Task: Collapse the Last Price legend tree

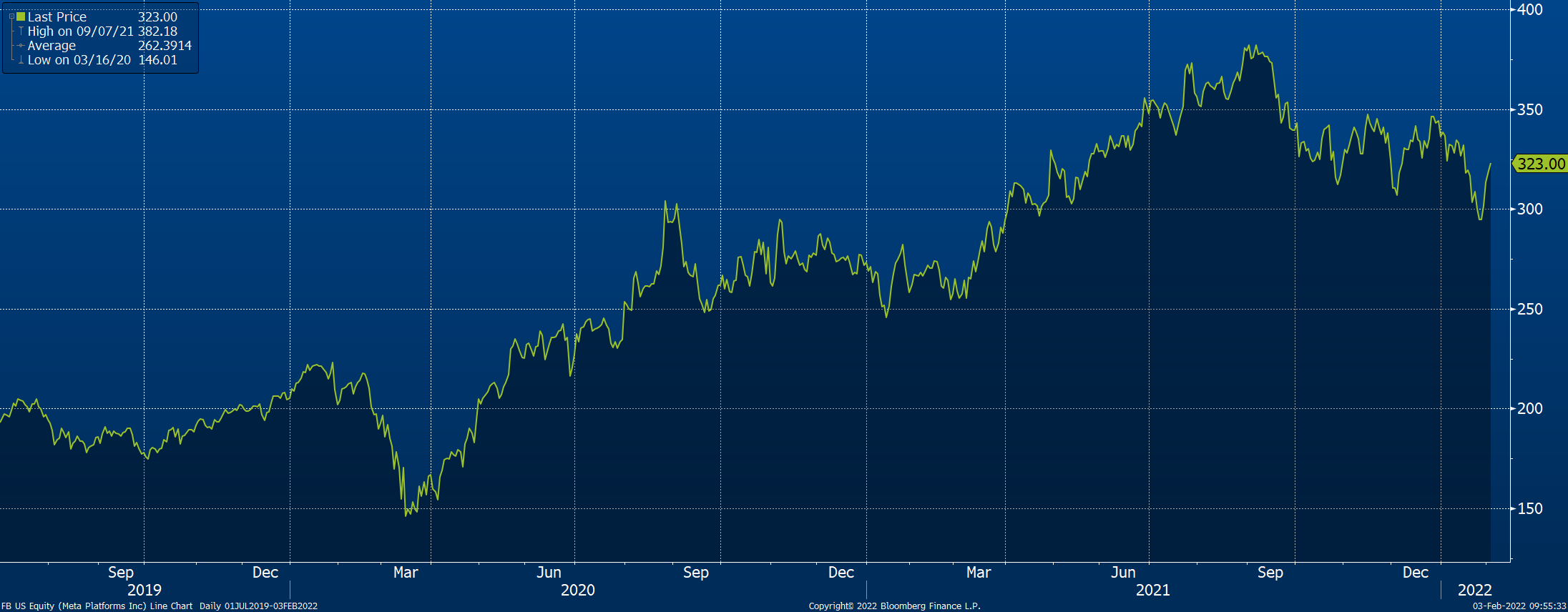Action: (x=11, y=16)
